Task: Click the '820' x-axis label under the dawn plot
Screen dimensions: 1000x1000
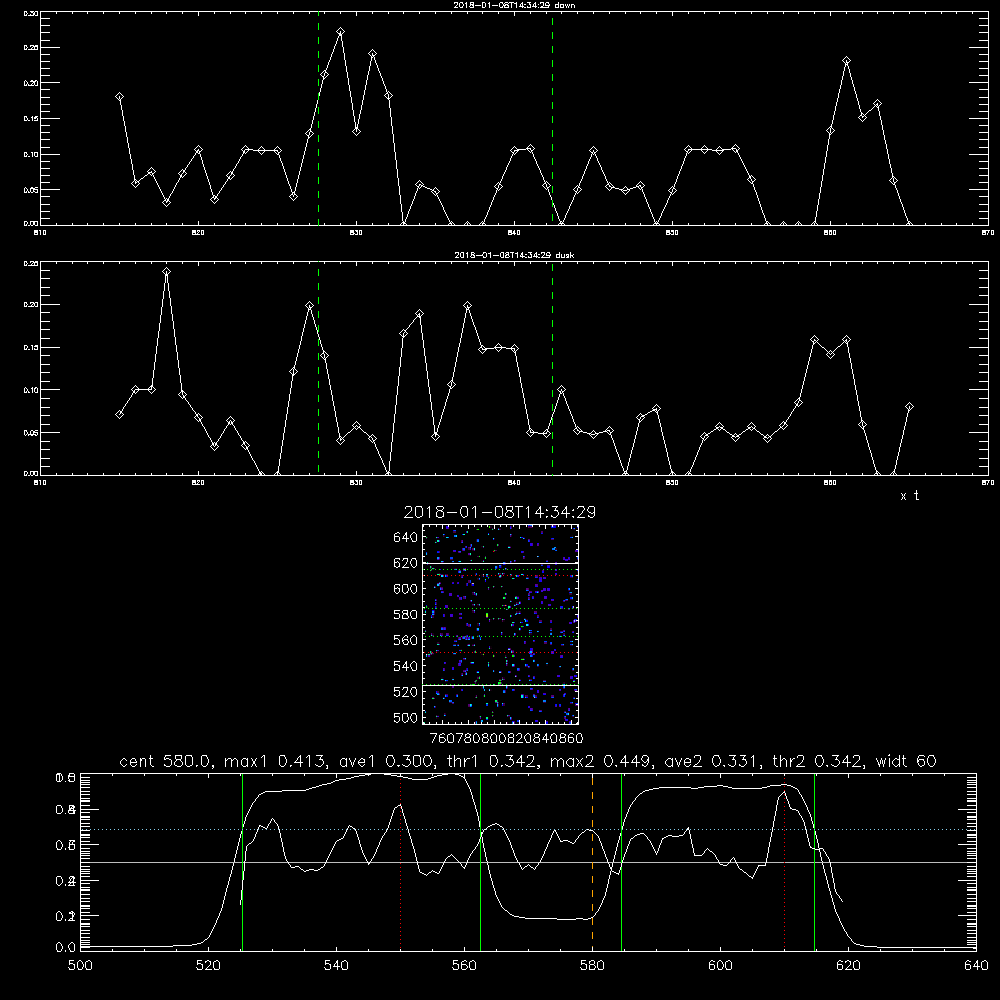Action: pyautogui.click(x=198, y=233)
